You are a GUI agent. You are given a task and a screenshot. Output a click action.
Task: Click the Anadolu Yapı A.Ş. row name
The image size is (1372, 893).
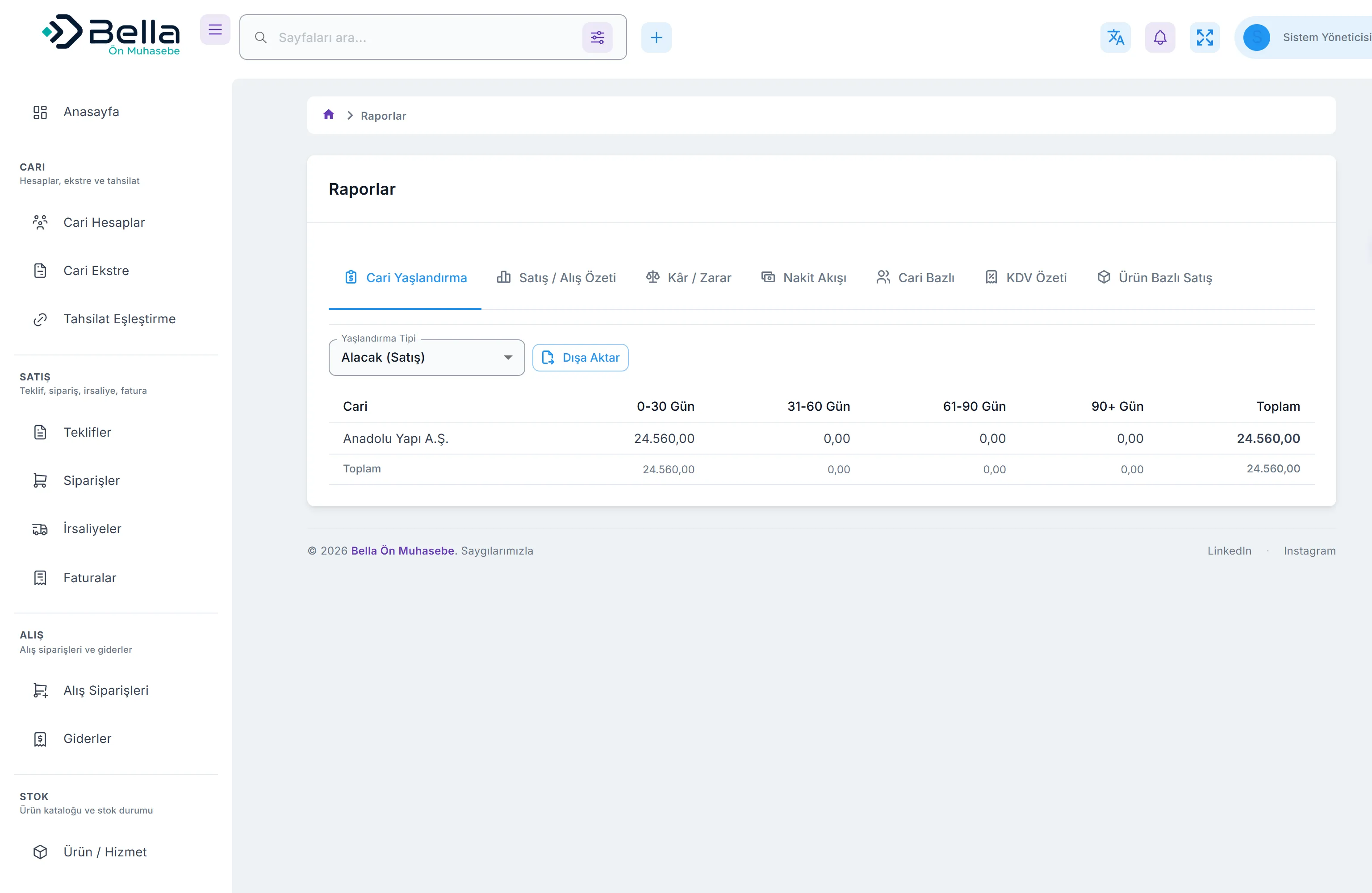click(395, 439)
